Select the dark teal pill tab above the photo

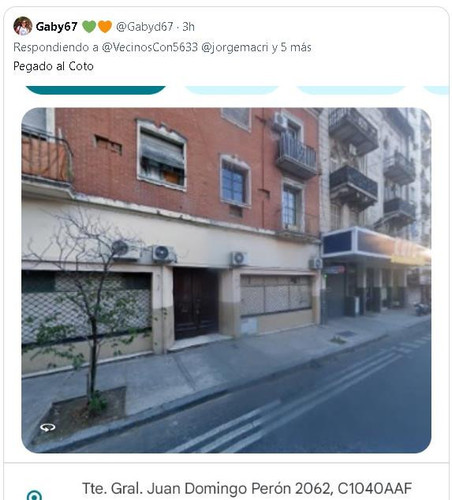[x=96, y=90]
